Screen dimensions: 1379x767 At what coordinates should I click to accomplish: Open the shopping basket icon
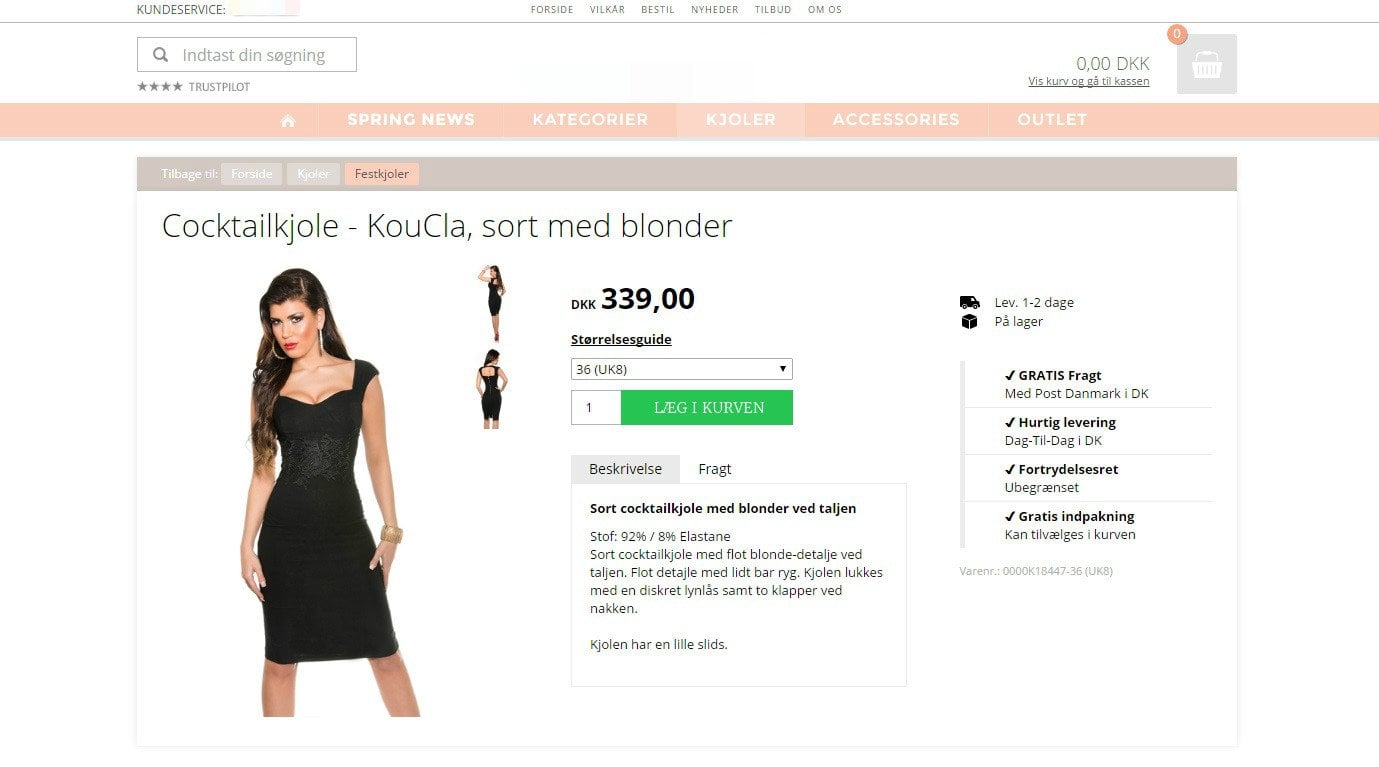1207,64
